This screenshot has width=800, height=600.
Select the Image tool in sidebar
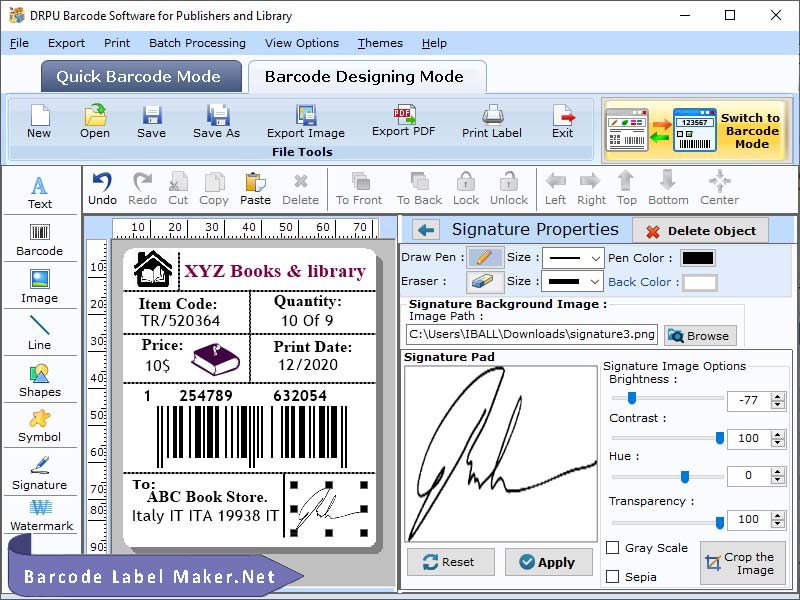click(40, 287)
